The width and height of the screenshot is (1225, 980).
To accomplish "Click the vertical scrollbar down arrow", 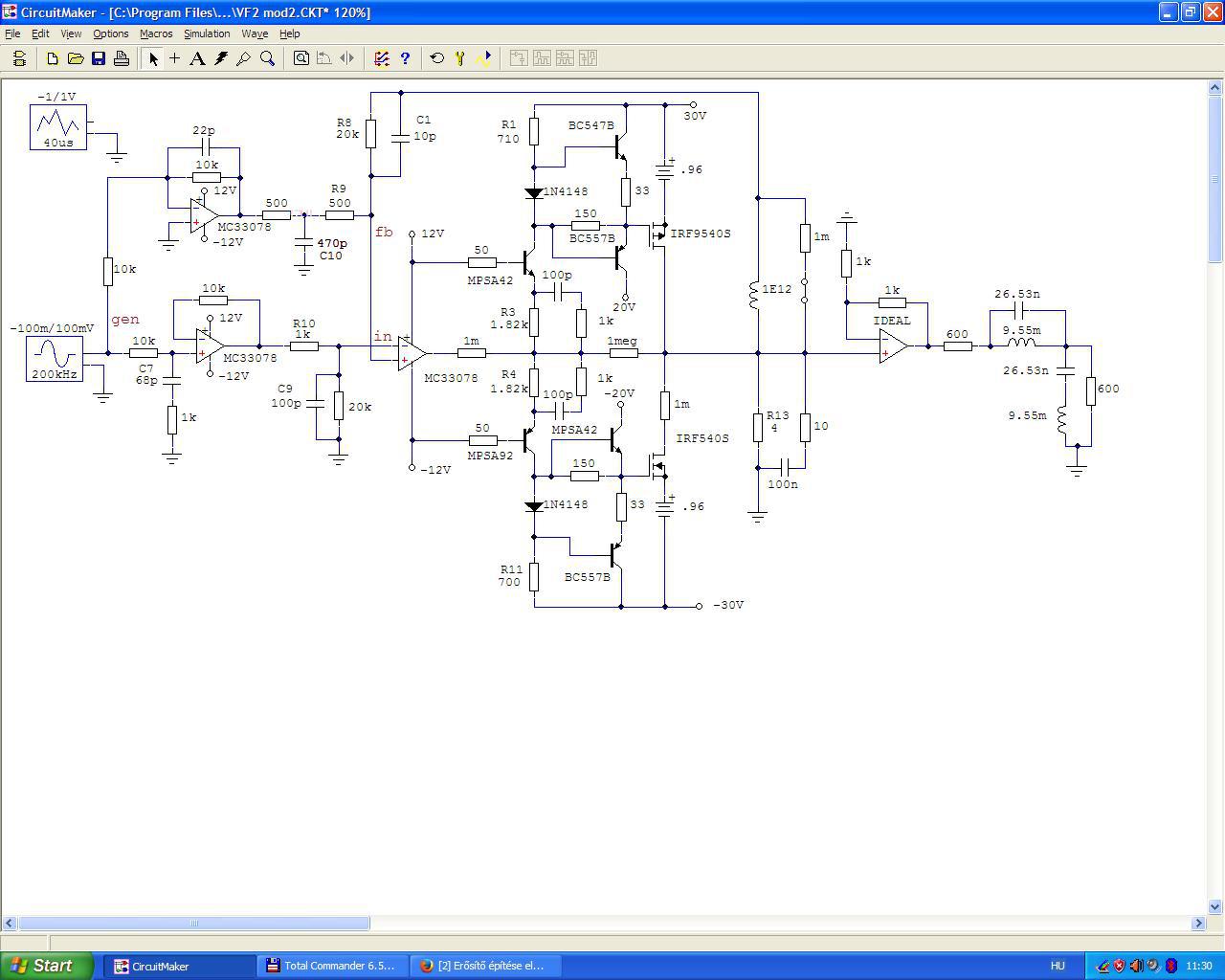I will click(1215, 907).
